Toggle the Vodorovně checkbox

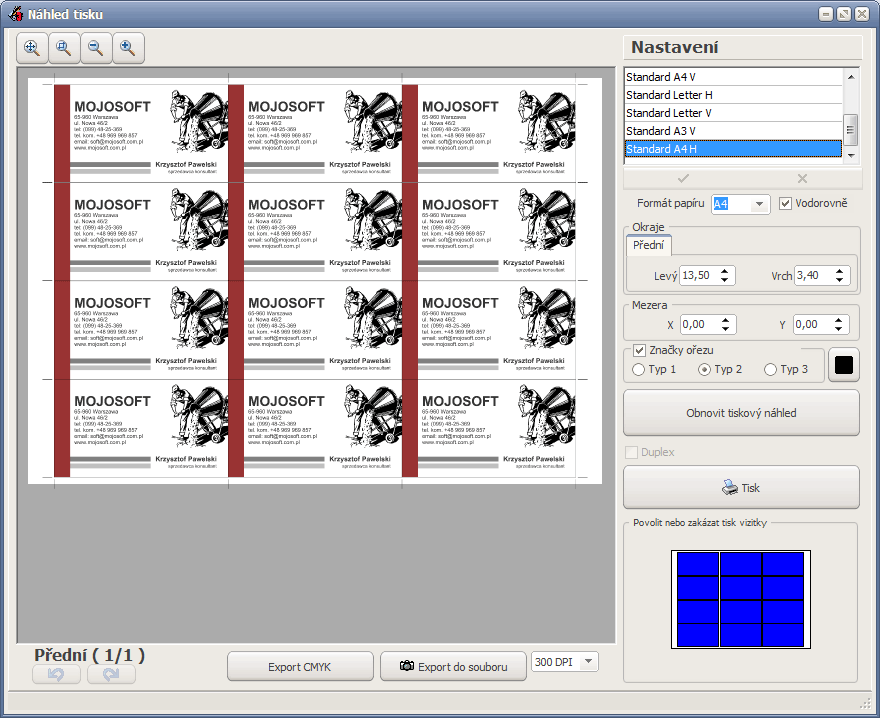[785, 204]
